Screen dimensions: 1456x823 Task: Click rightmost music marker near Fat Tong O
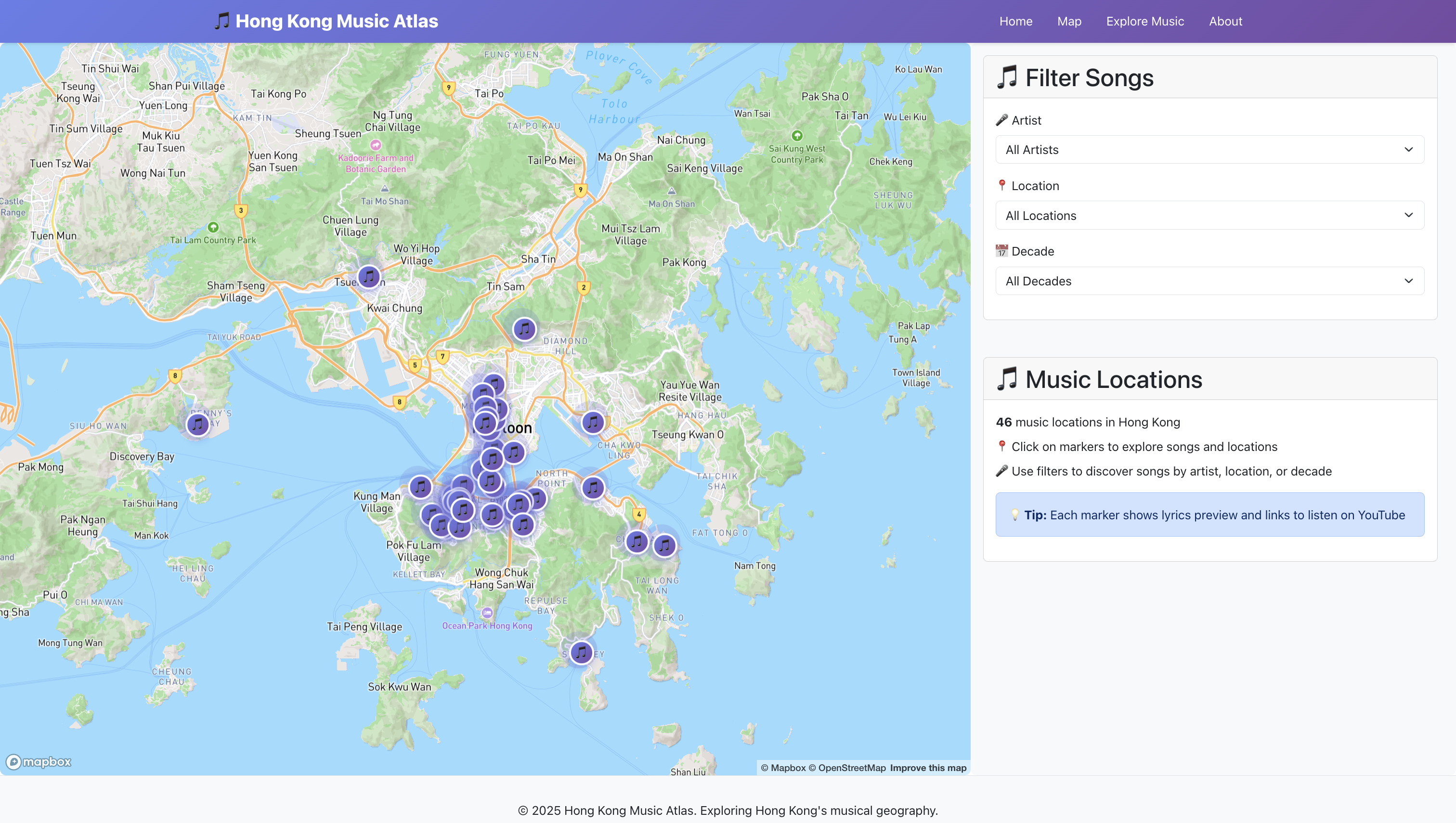(664, 546)
